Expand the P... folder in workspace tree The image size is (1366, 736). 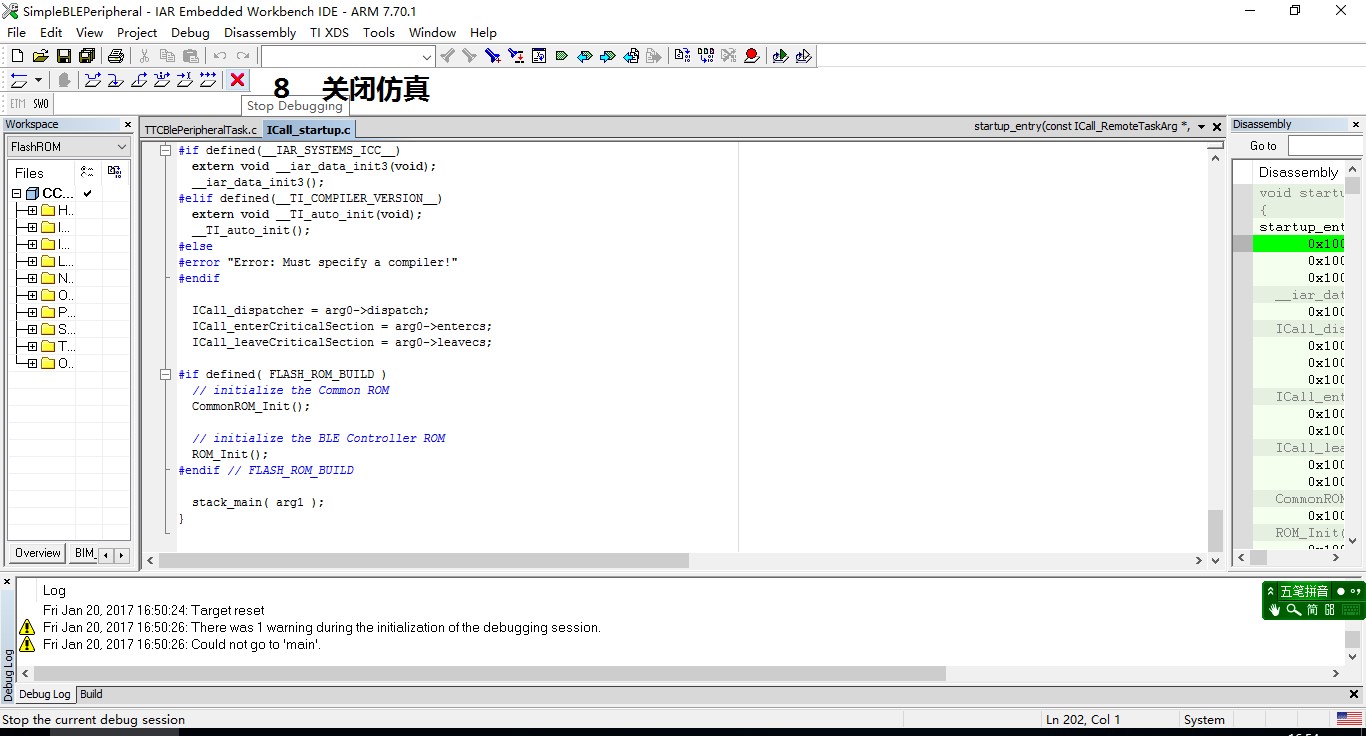coord(32,313)
